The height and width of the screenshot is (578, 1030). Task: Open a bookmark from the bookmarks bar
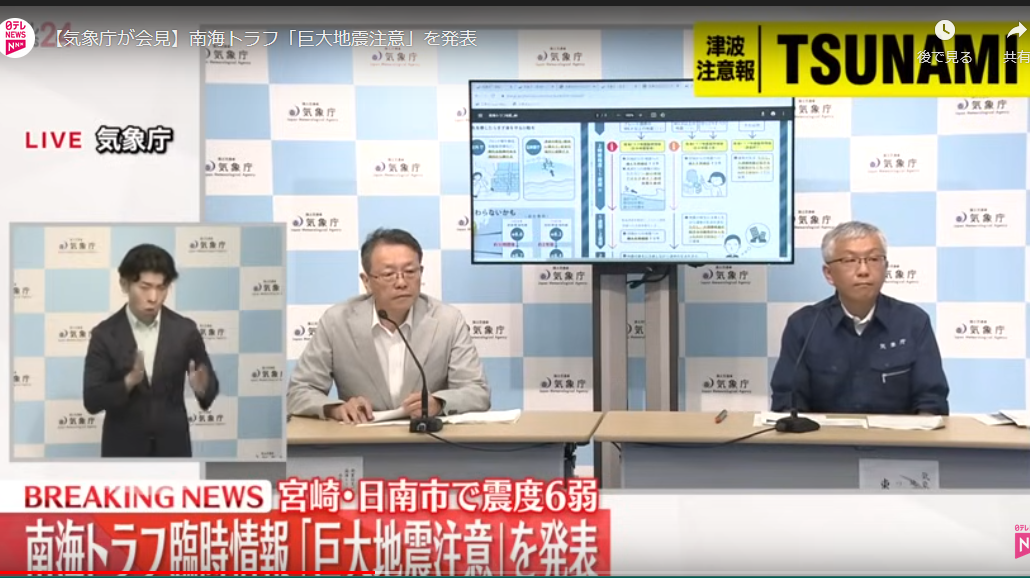point(490,103)
